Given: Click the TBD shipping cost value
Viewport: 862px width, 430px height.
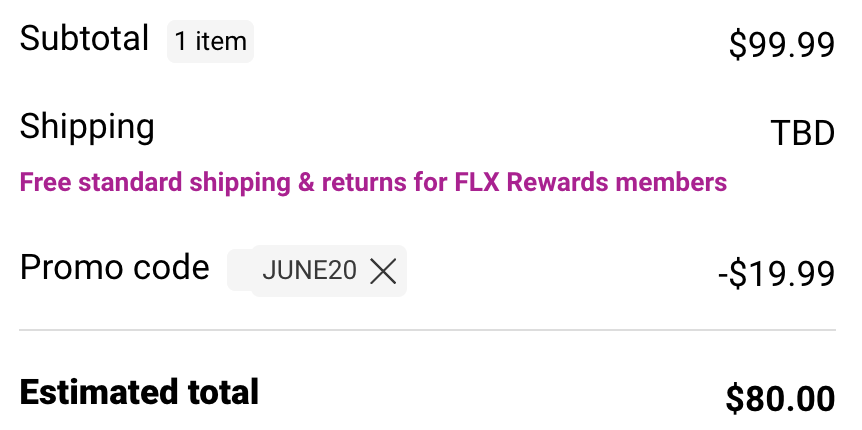Looking at the screenshot, I should pyautogui.click(x=802, y=133).
